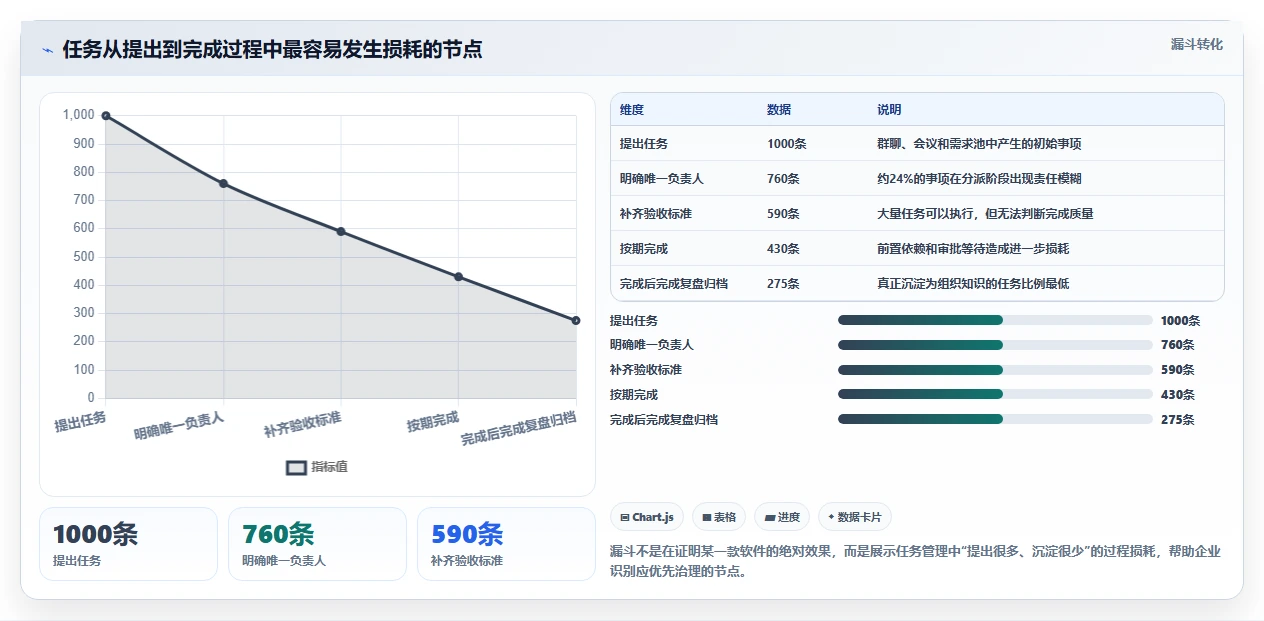Click description 真正沉淀为组织知识的任务比例最低

pyautogui.click(x=973, y=284)
